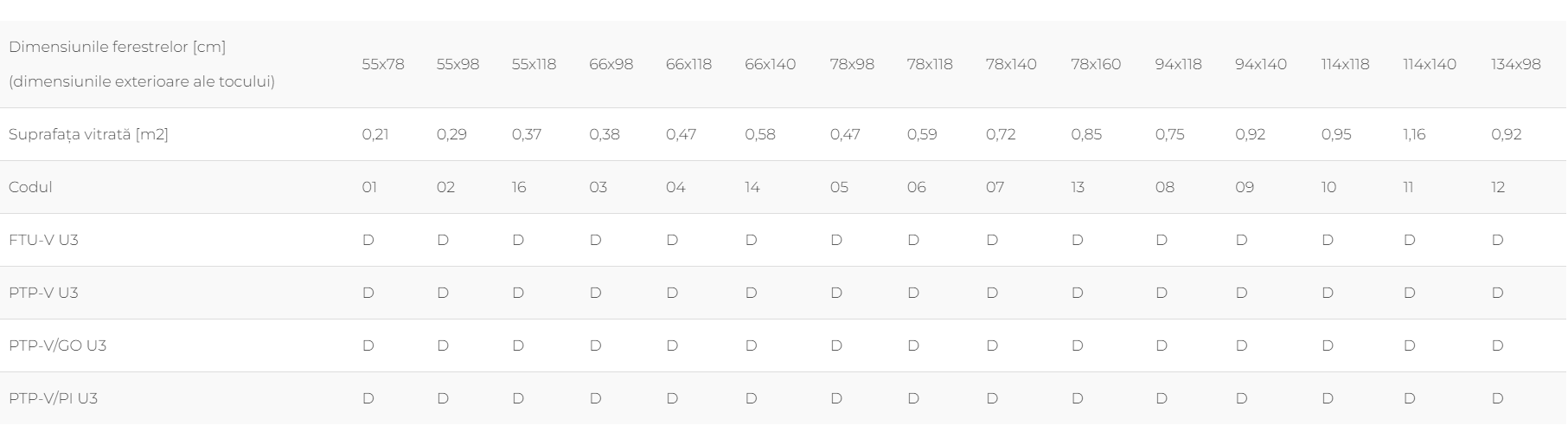Click the FTU-V U3 row label
This screenshot has width=1568, height=426.
pos(43,240)
